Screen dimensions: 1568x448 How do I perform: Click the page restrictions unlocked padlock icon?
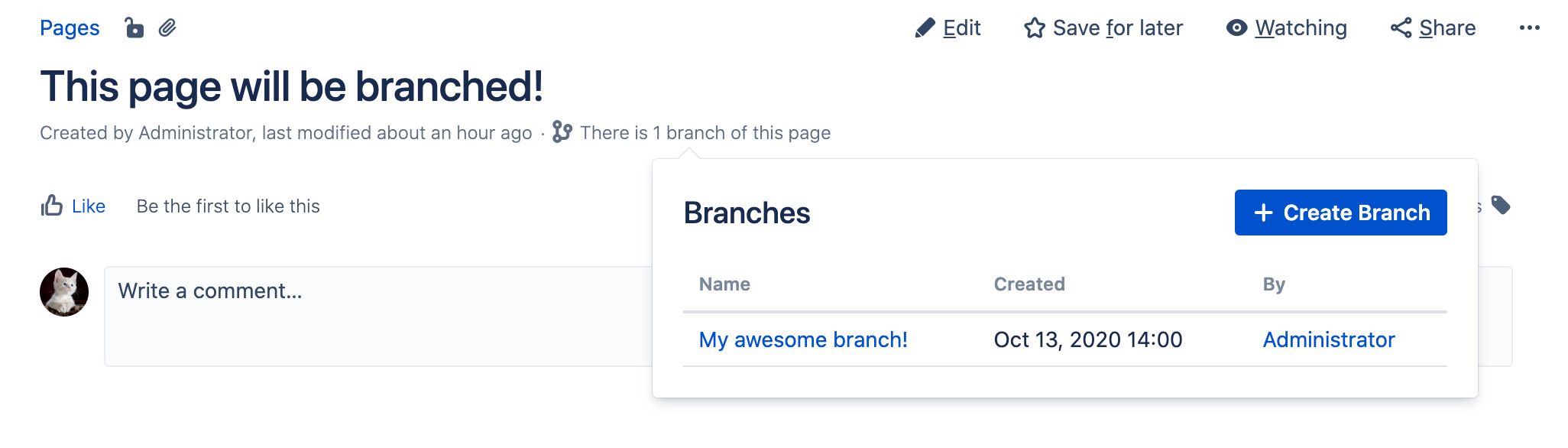134,28
